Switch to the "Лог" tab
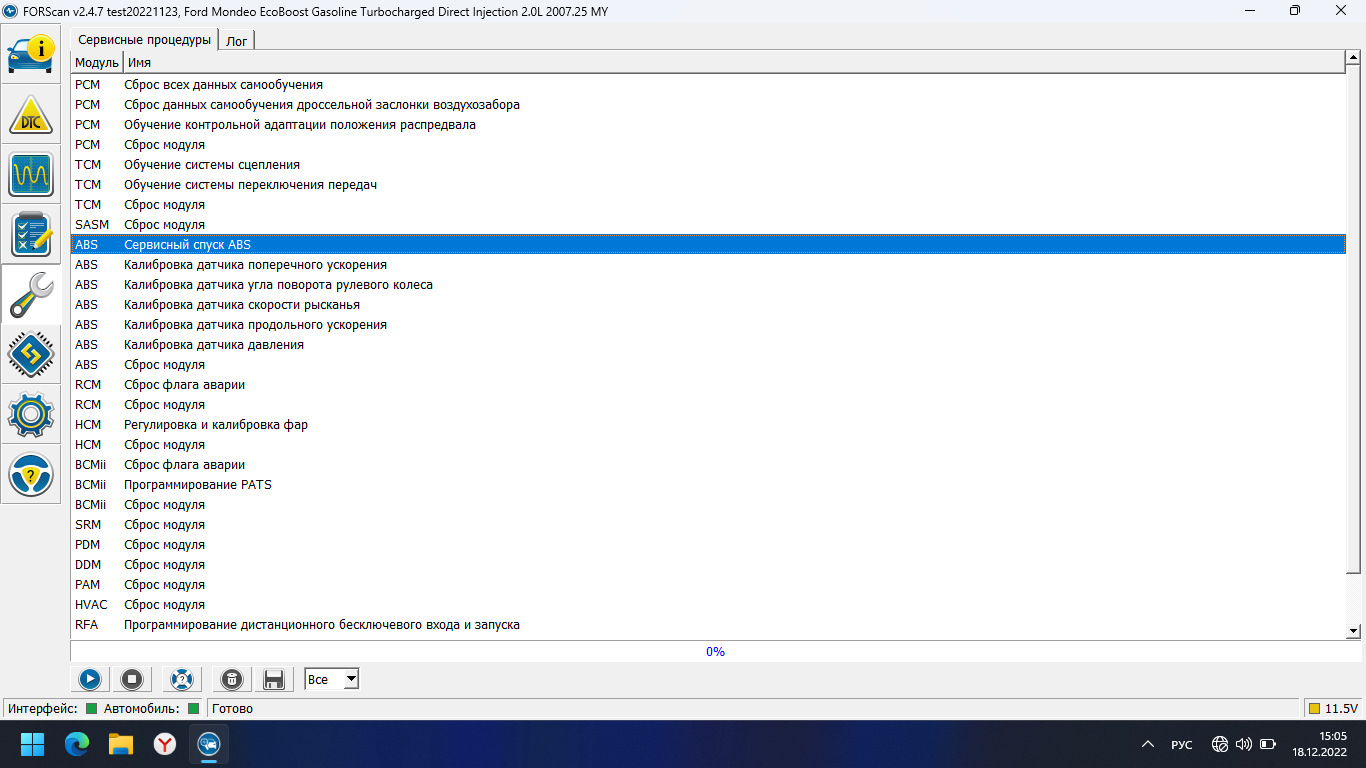This screenshot has height=768, width=1366. 237,41
